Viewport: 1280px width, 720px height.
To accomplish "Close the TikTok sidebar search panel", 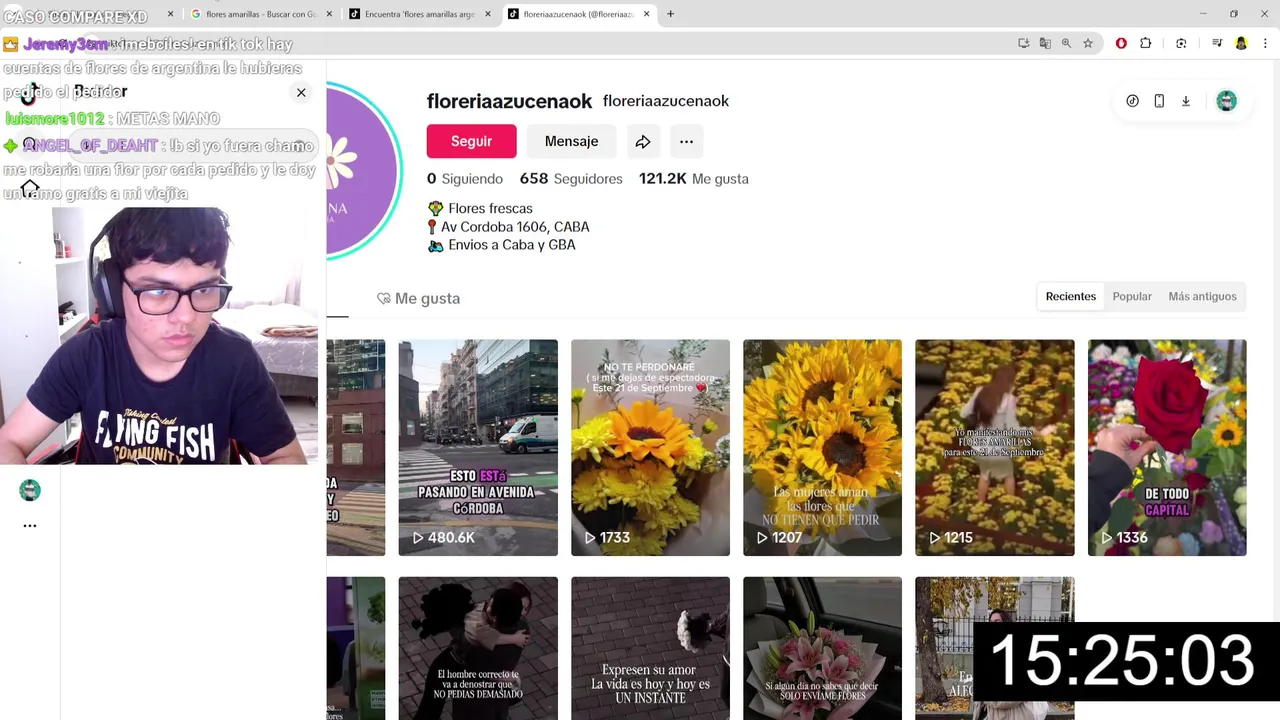I will click(301, 92).
